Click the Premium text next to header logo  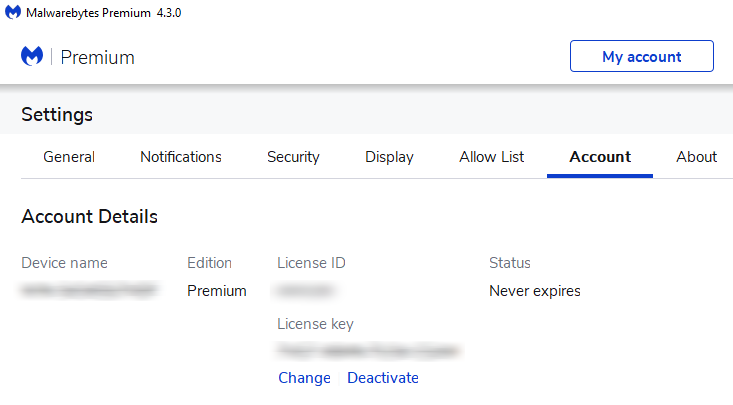98,58
